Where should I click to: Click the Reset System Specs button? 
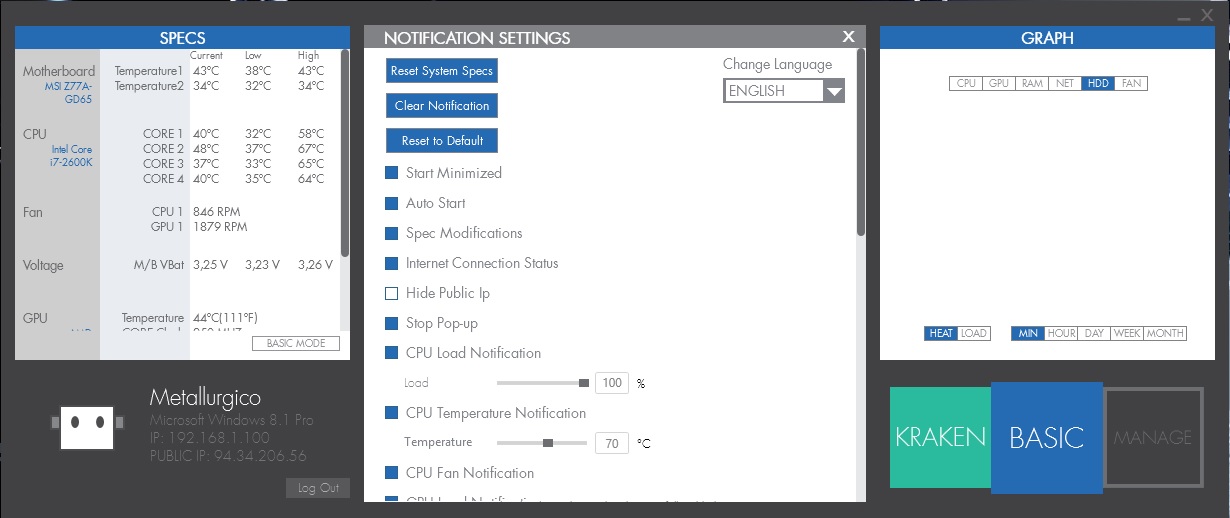tap(442, 71)
